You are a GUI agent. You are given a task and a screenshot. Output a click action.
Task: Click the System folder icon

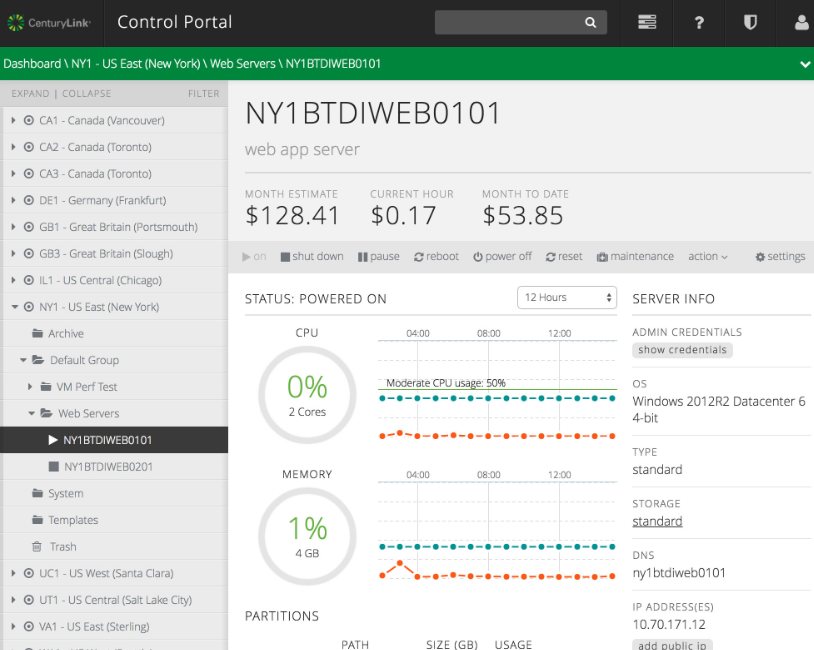[37, 493]
